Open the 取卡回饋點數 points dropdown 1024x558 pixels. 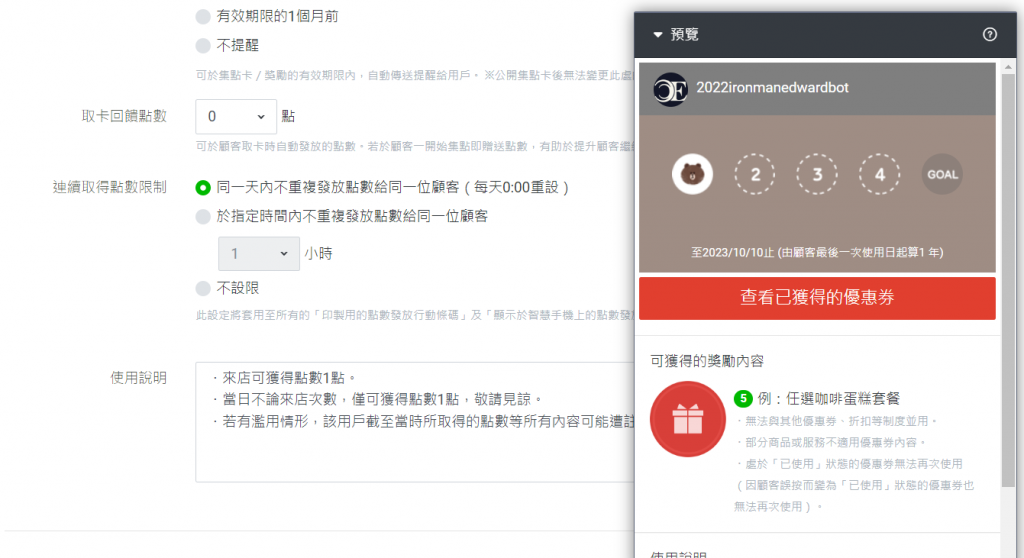[x=236, y=116]
